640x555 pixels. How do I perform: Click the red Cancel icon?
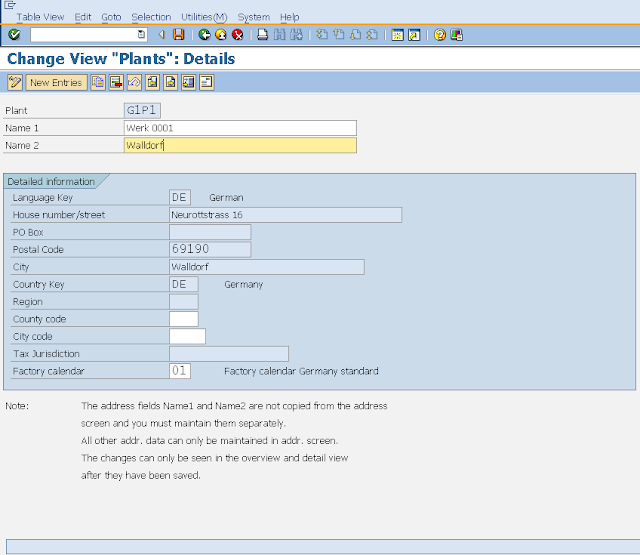pyautogui.click(x=238, y=35)
